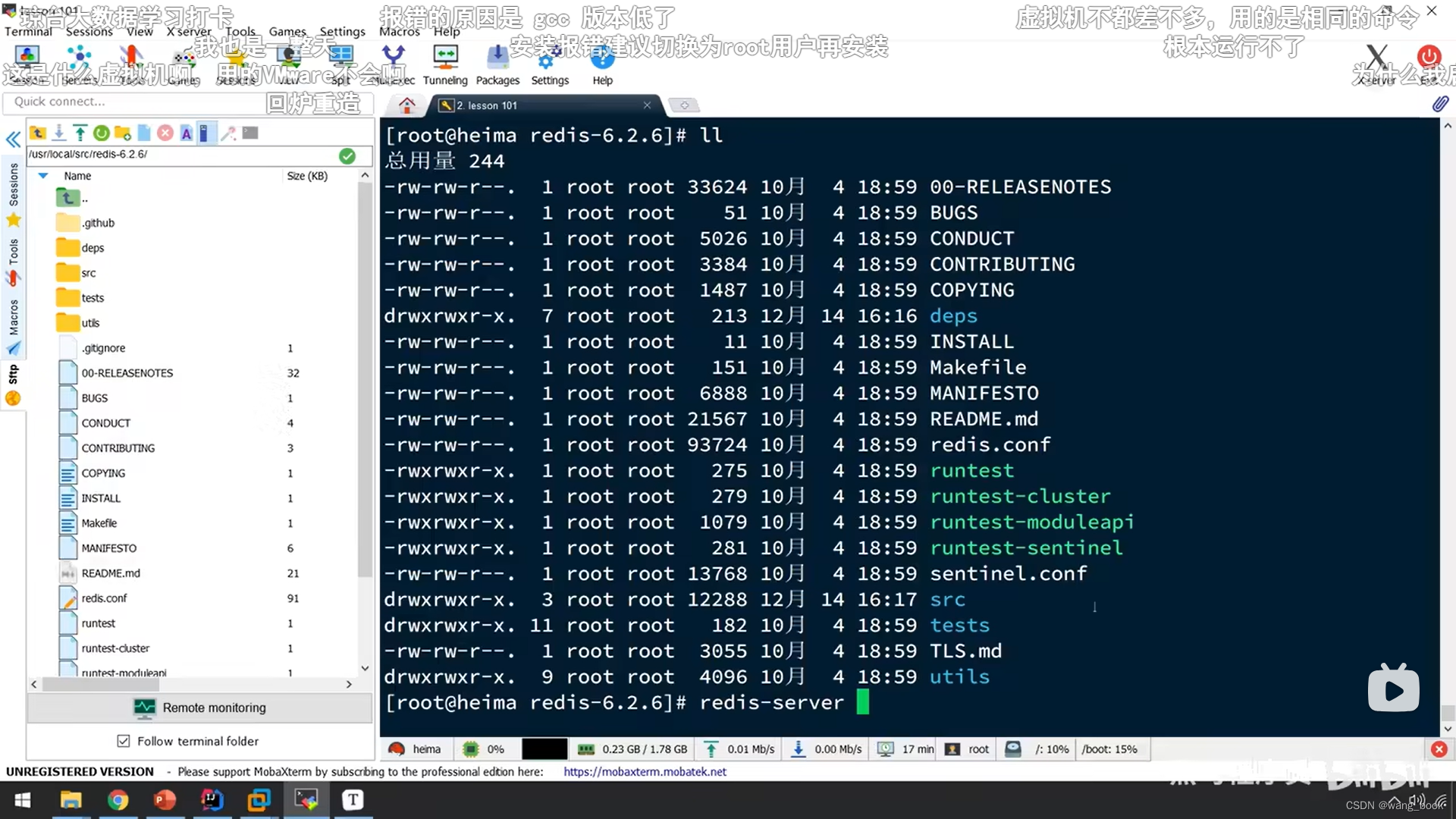
Task: Click the Remote monitoring button
Action: click(200, 708)
